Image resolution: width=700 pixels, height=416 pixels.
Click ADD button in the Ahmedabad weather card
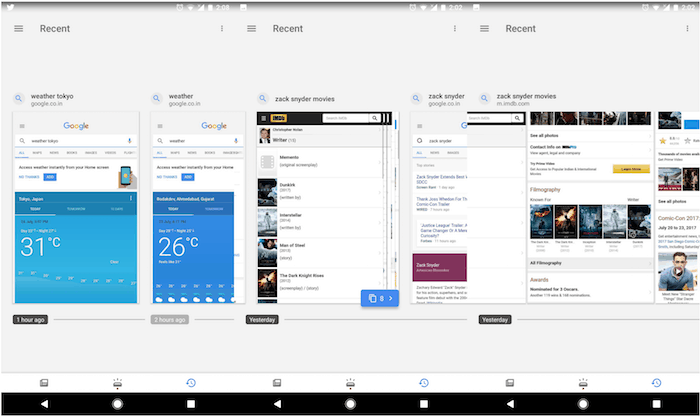tap(188, 177)
